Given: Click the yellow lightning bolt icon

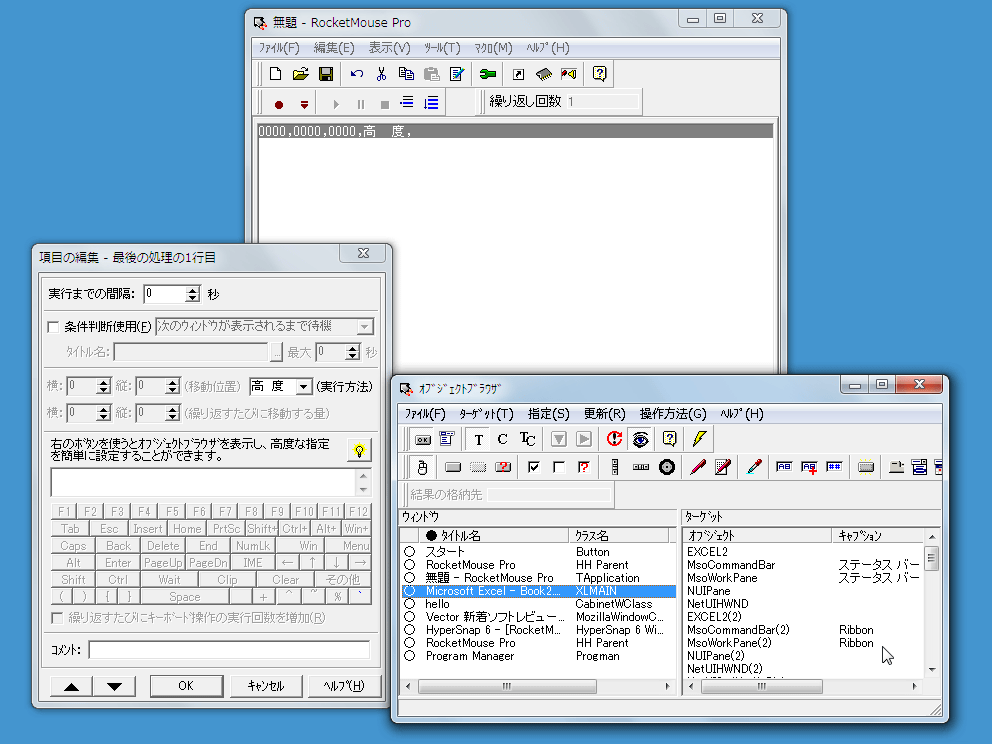Looking at the screenshot, I should click(x=699, y=438).
